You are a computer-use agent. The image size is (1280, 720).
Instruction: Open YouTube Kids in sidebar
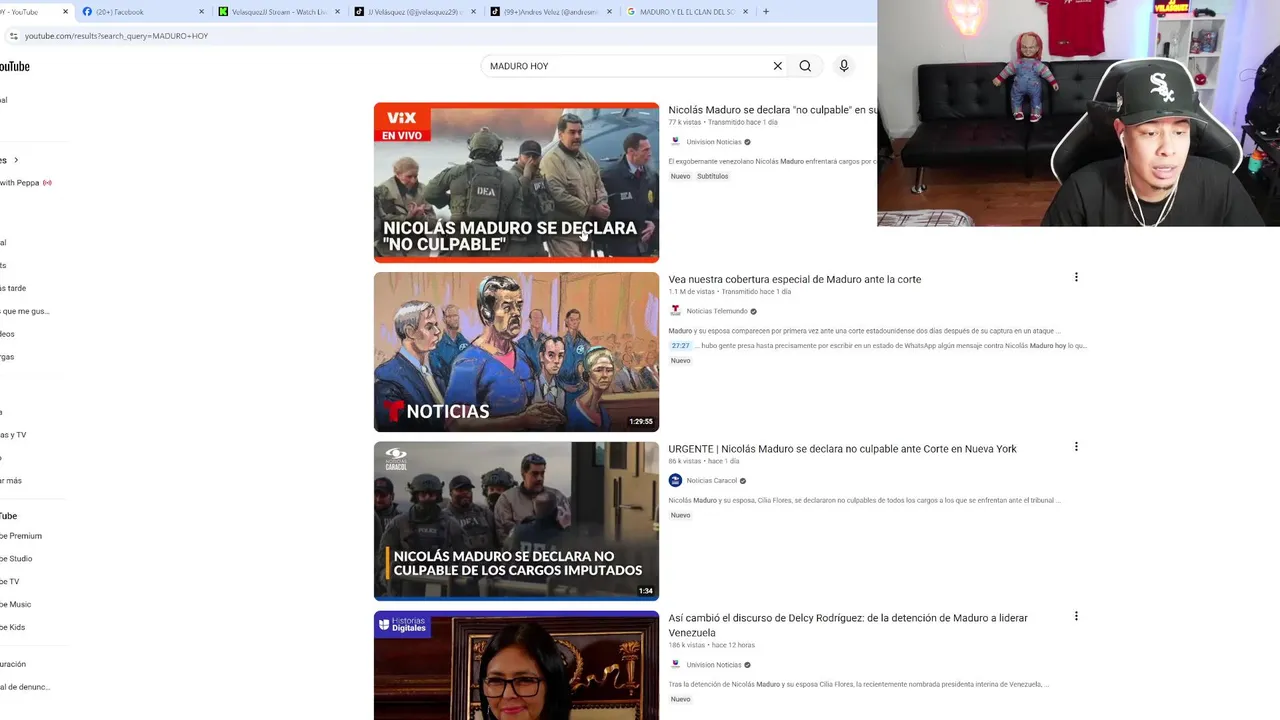[13, 627]
